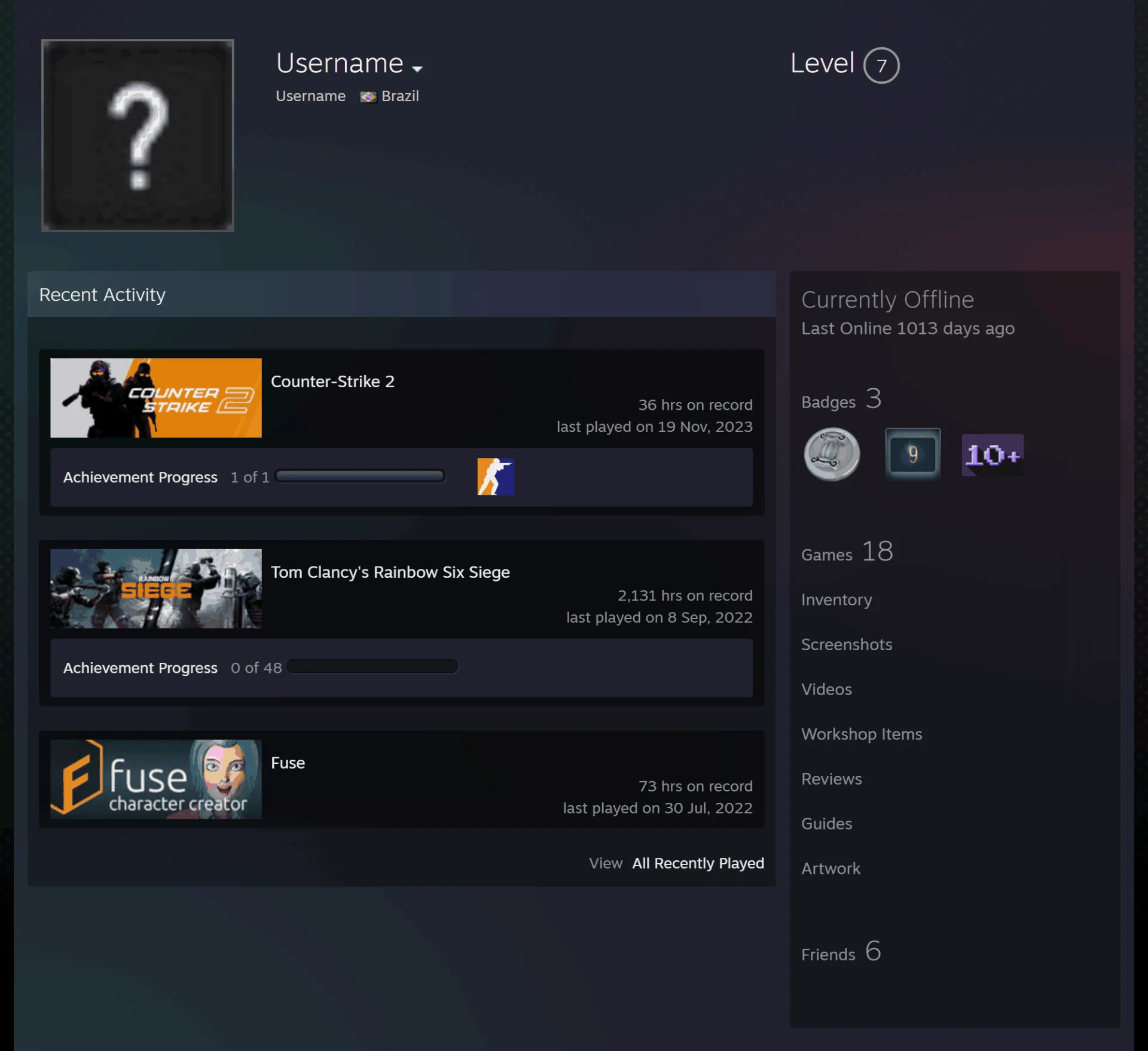Click the years of service 9 badge
This screenshot has height=1051, width=1148.
click(x=913, y=454)
